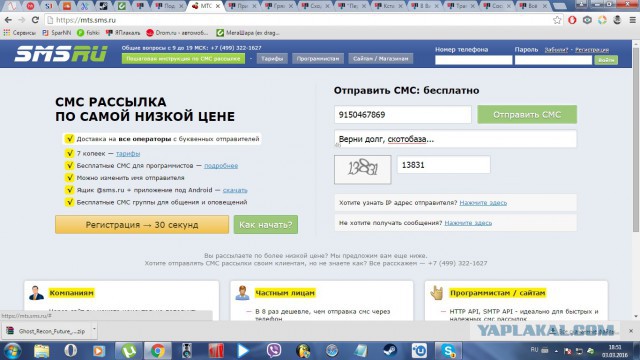Click the Номер телефона login field

(473, 60)
